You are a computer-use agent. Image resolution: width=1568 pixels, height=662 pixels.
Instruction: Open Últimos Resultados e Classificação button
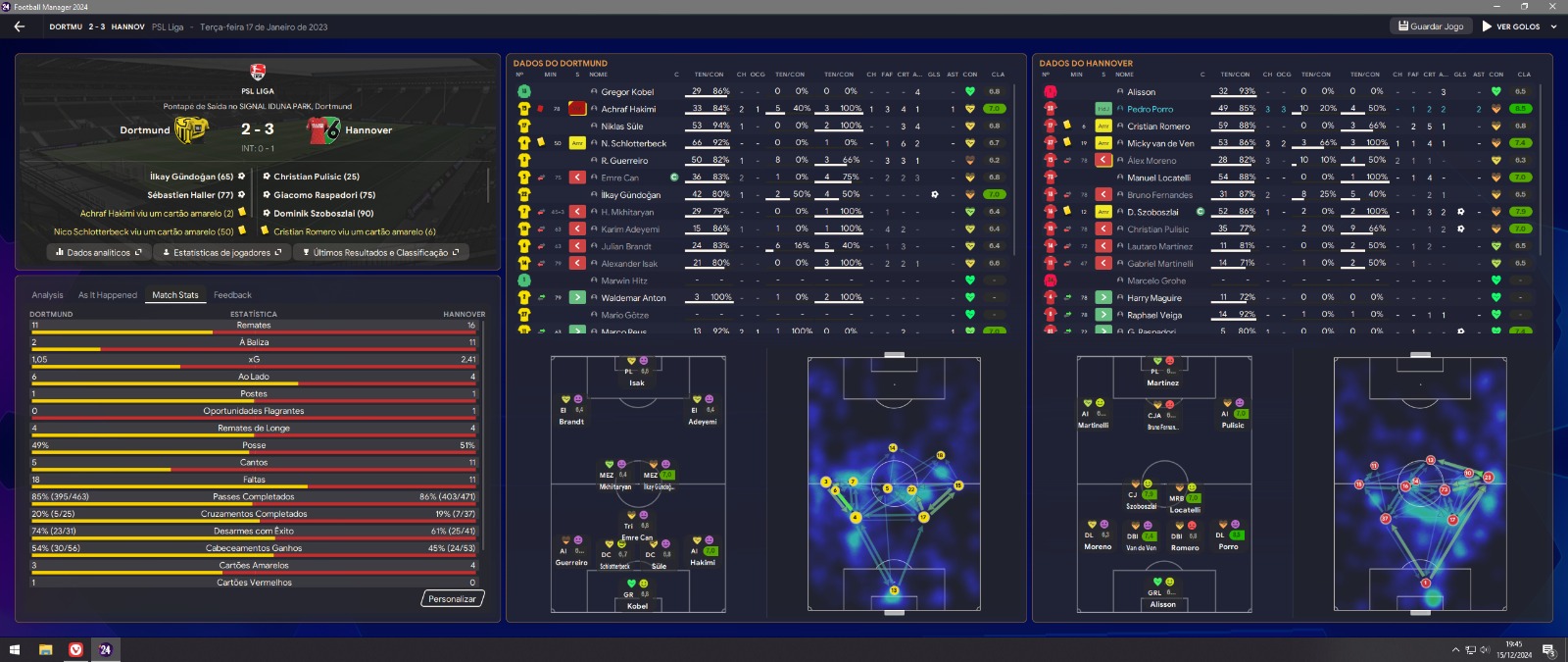(x=380, y=252)
